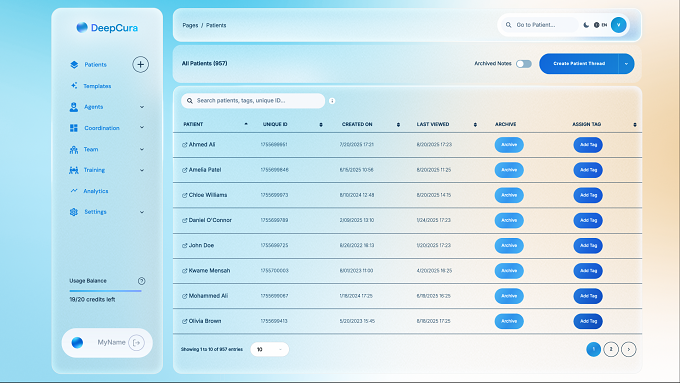Toggle dark mode moon icon

pyautogui.click(x=586, y=25)
